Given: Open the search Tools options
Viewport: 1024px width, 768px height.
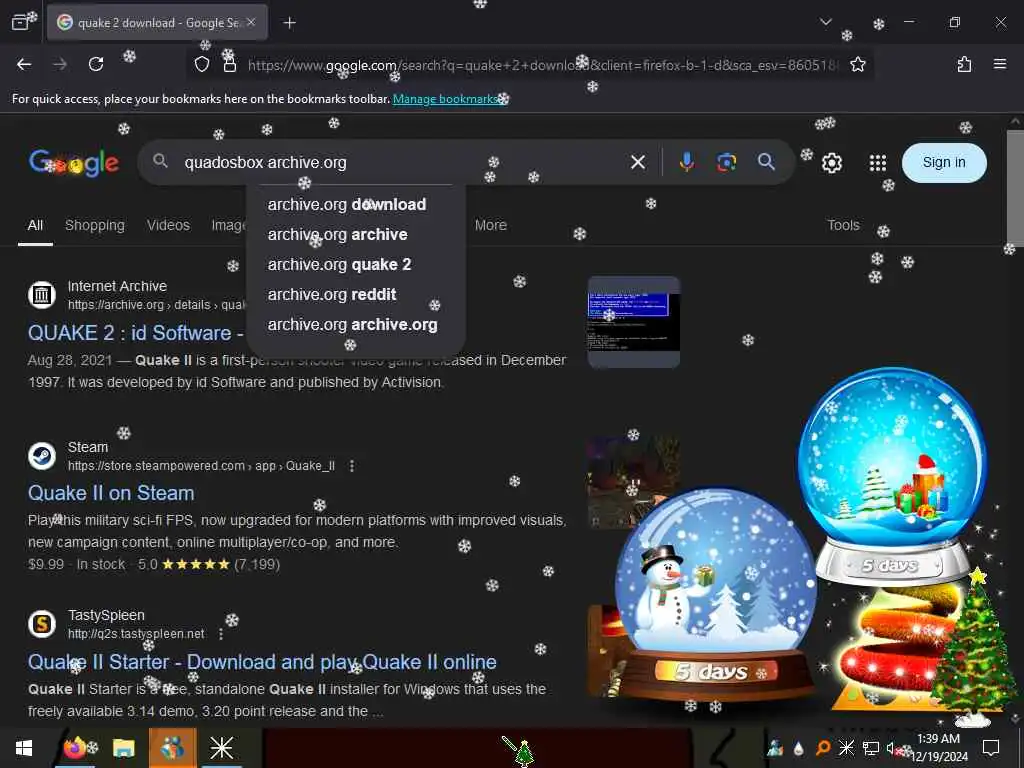Looking at the screenshot, I should [x=843, y=225].
